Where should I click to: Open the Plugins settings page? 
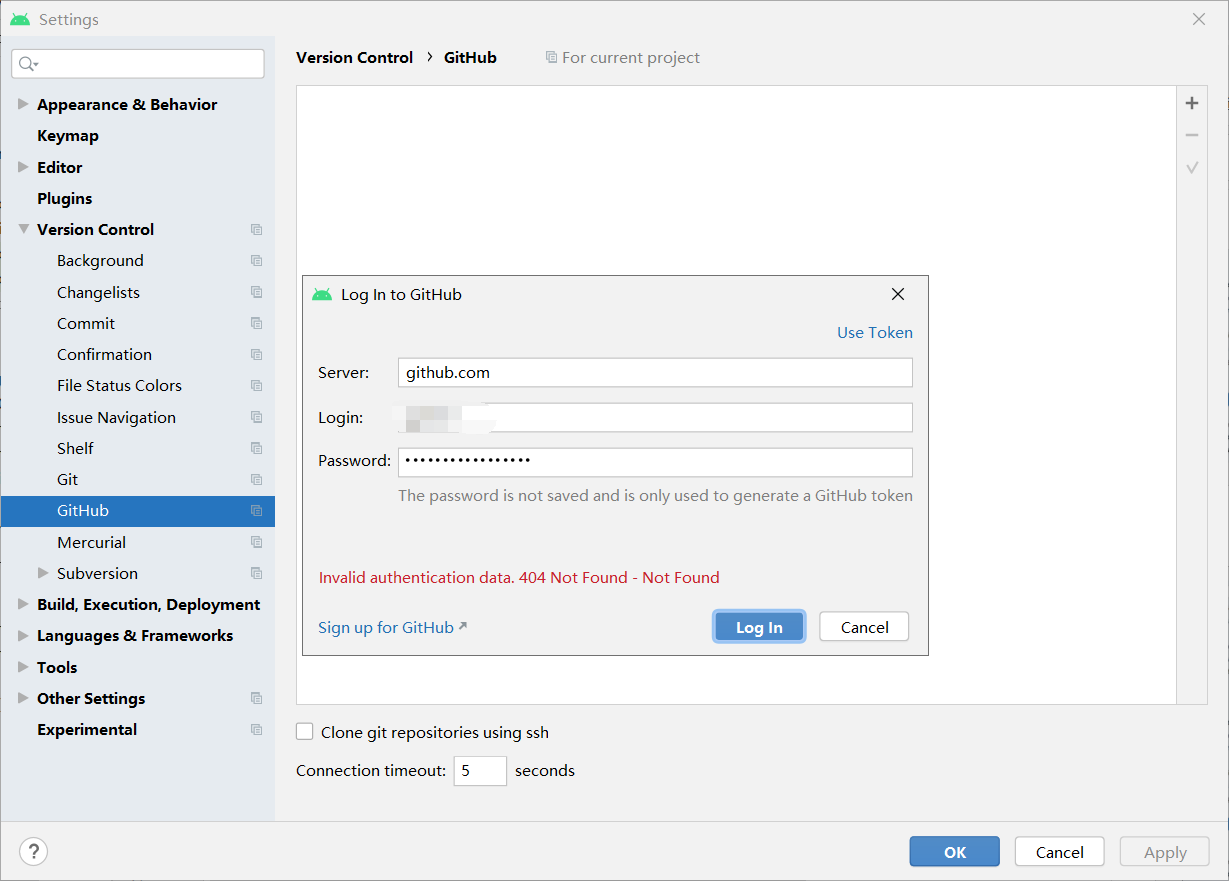[64, 198]
